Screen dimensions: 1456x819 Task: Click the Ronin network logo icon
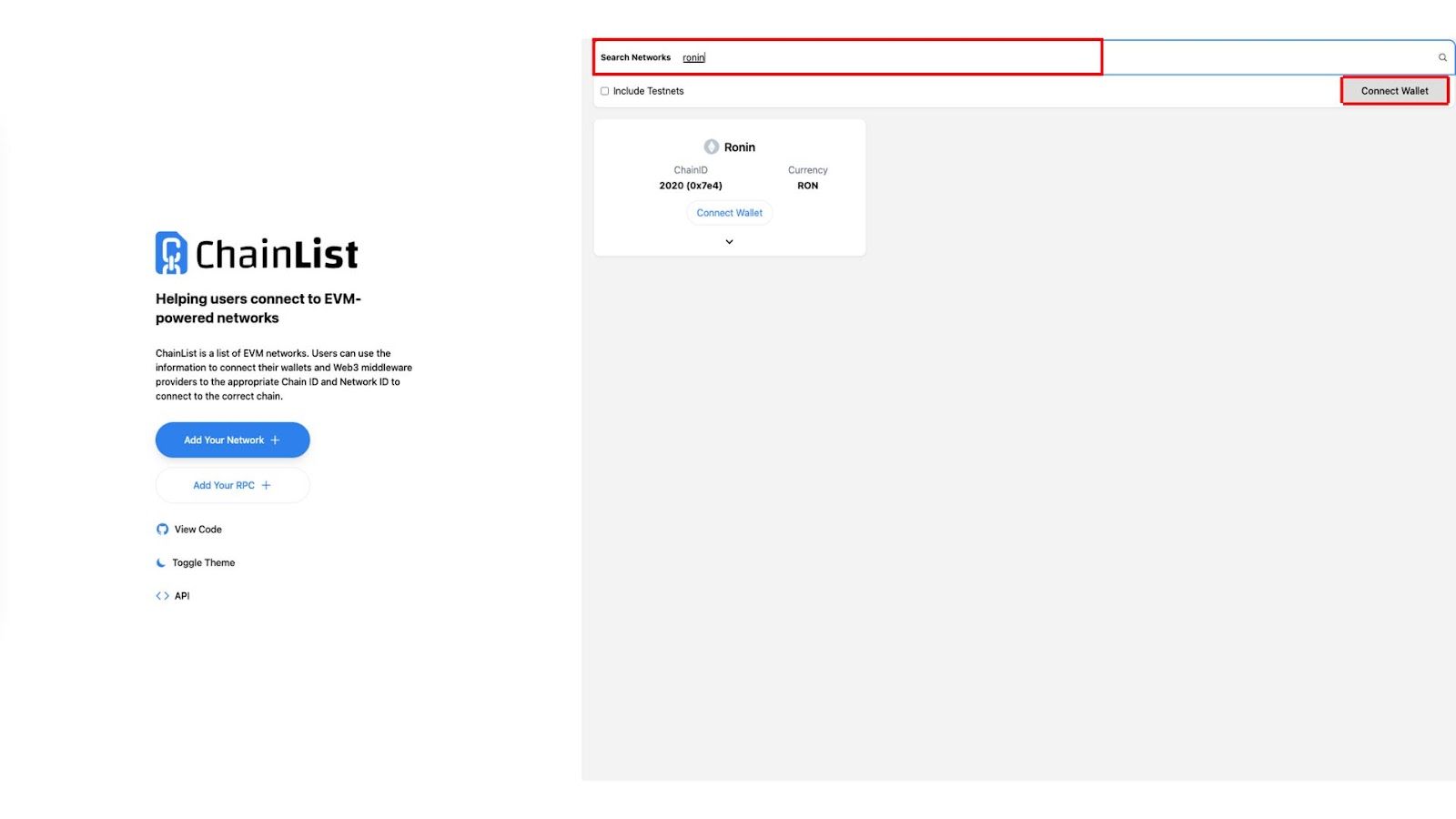click(712, 147)
